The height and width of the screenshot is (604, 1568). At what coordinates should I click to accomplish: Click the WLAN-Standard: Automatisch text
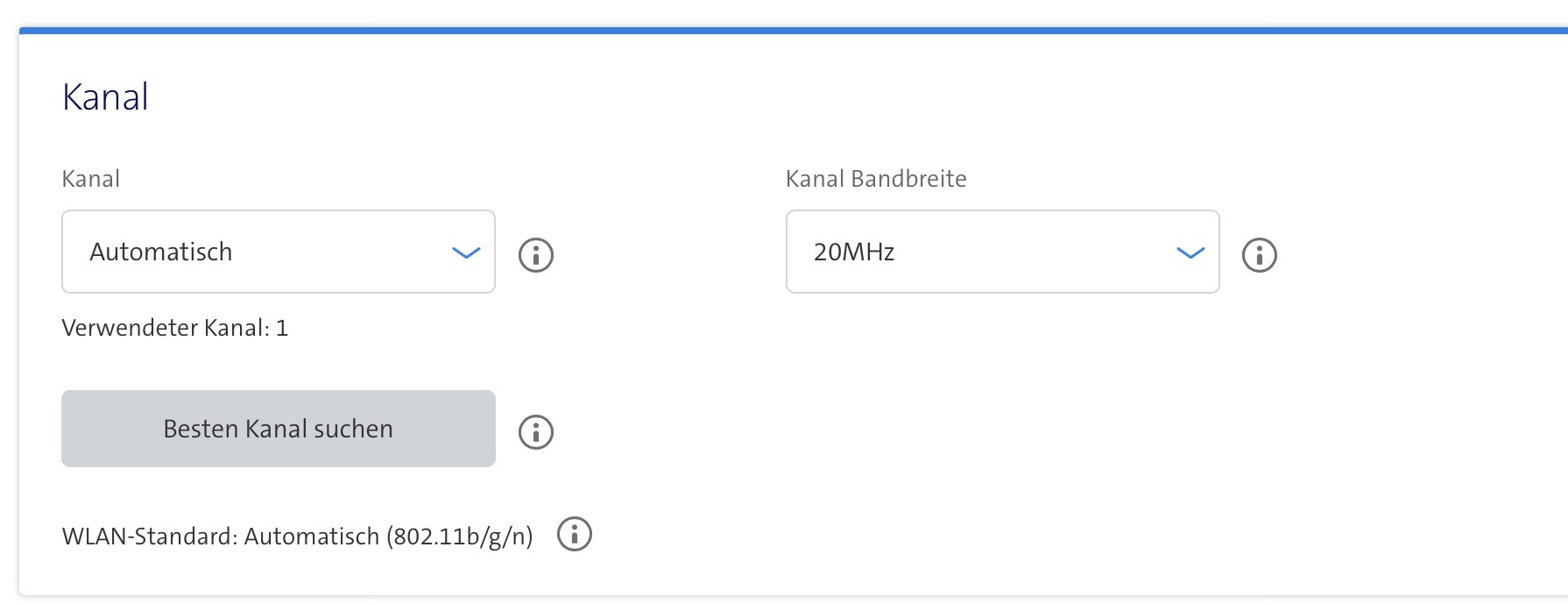298,533
